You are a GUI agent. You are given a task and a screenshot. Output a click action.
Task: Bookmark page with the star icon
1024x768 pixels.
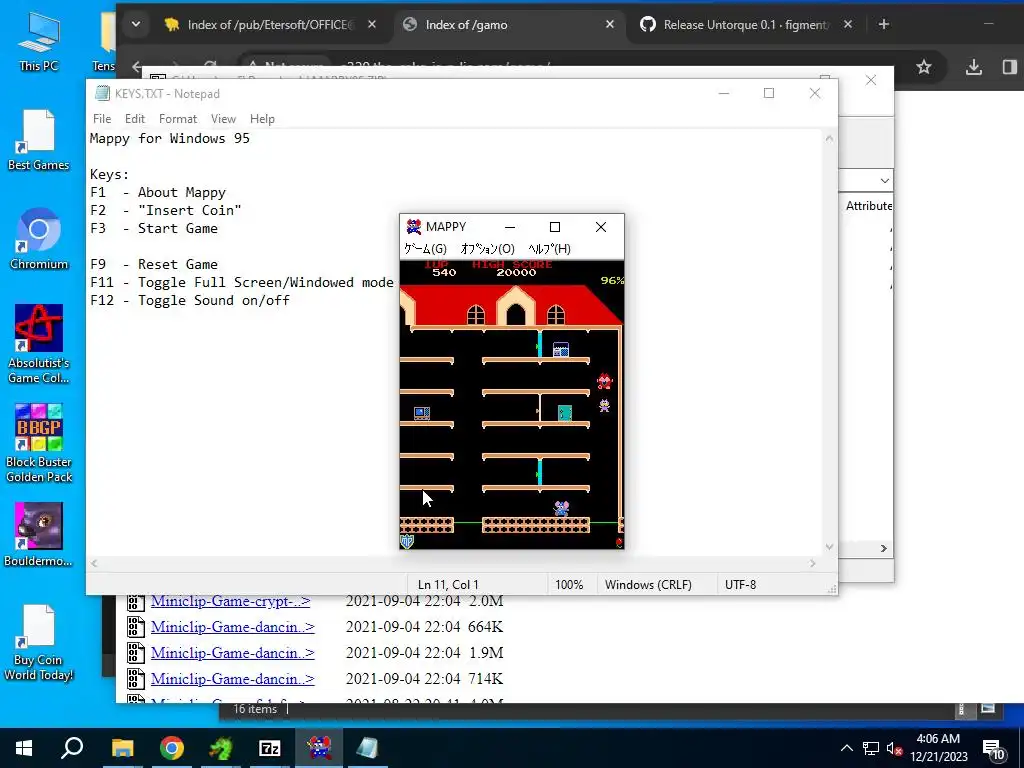click(923, 67)
